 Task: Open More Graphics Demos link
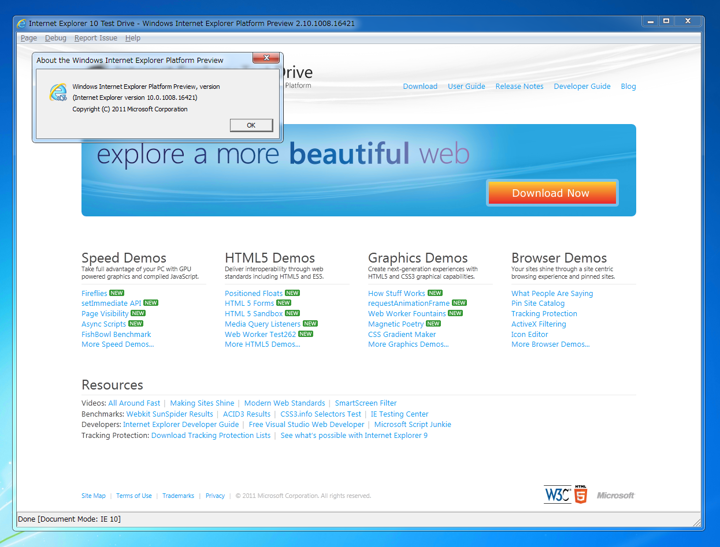click(408, 344)
